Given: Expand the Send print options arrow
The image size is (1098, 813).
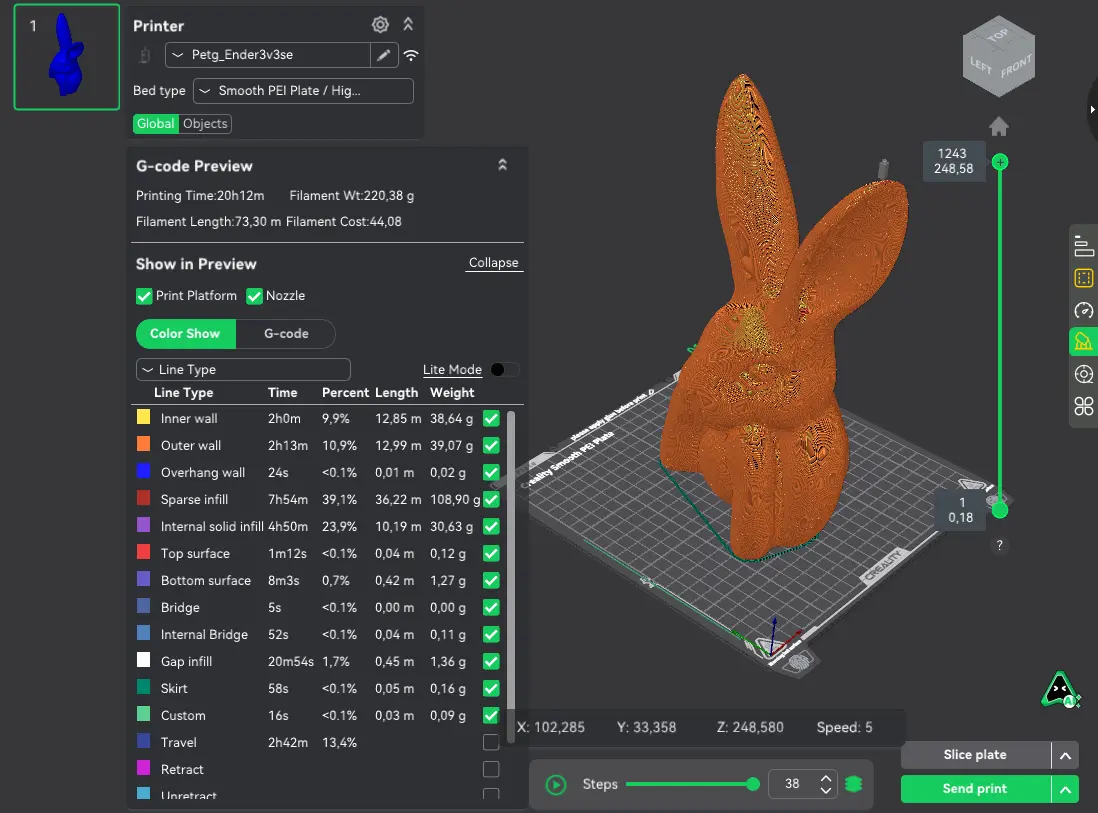Looking at the screenshot, I should click(1065, 790).
